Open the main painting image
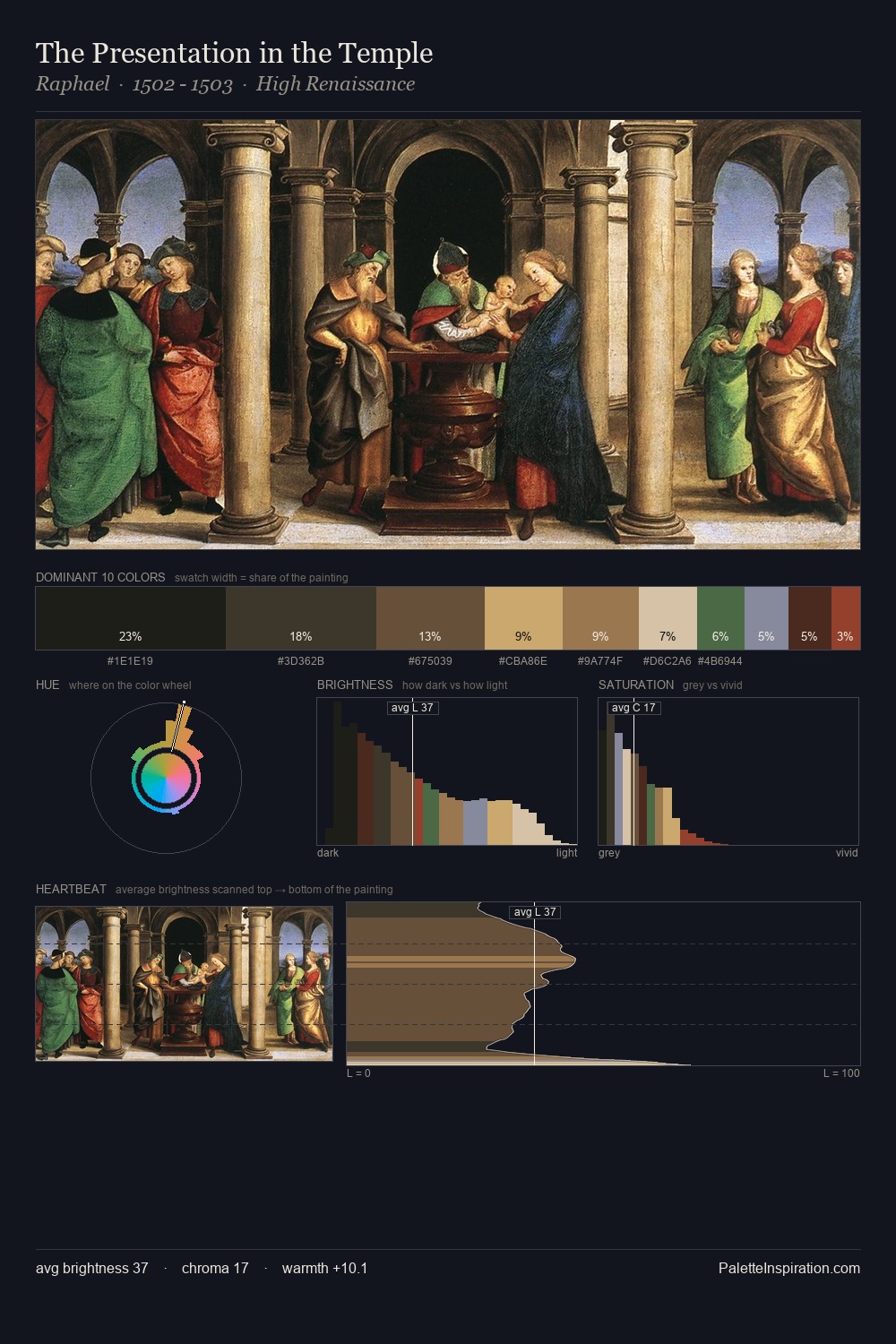The width and height of the screenshot is (896, 1344). click(448, 334)
